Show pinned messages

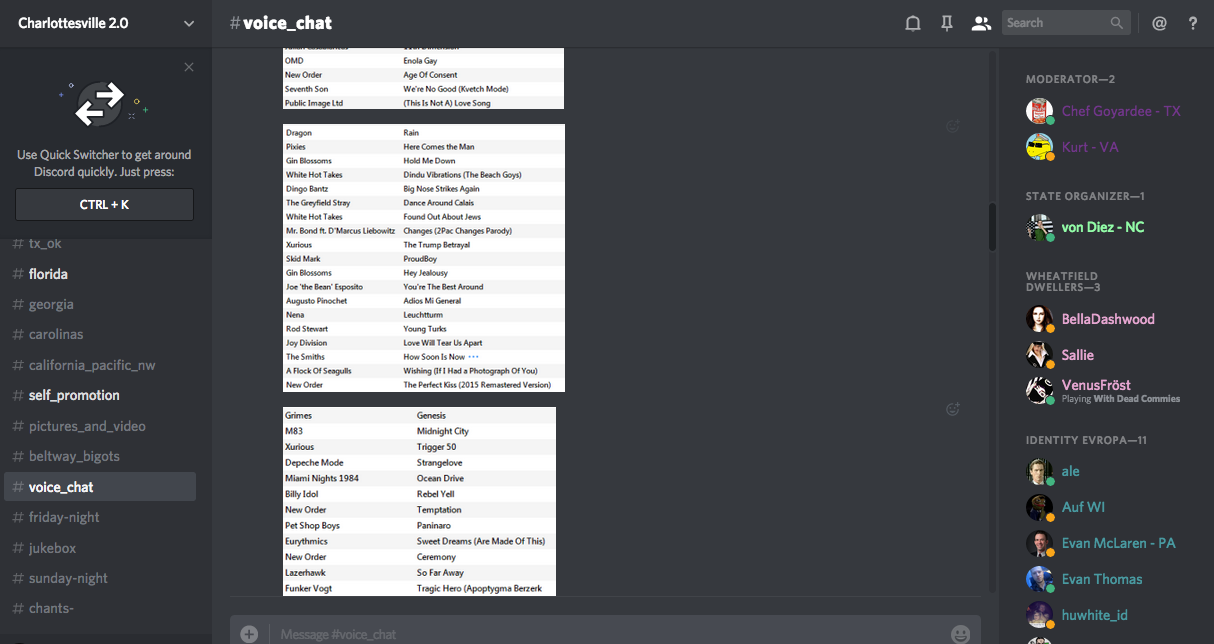[x=946, y=23]
